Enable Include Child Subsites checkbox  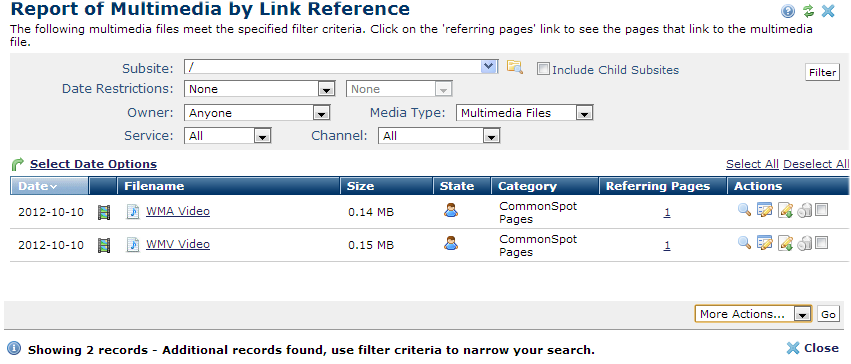tap(543, 69)
